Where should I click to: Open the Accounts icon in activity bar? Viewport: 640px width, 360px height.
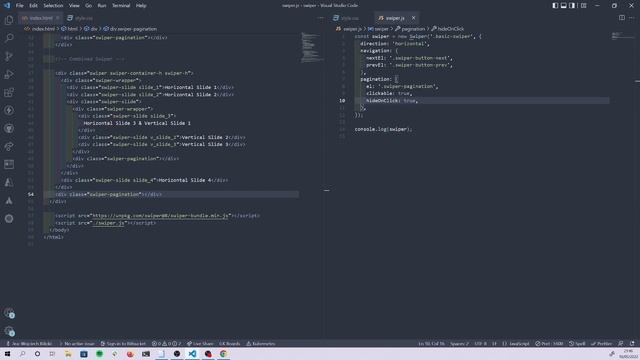tap(9, 313)
